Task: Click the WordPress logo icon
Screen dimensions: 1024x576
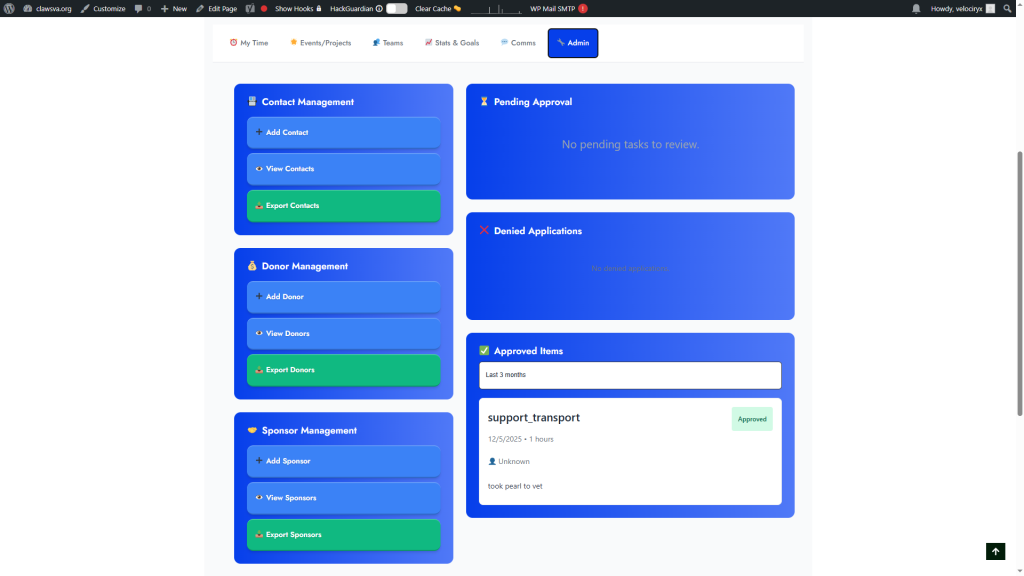Action: (9, 8)
